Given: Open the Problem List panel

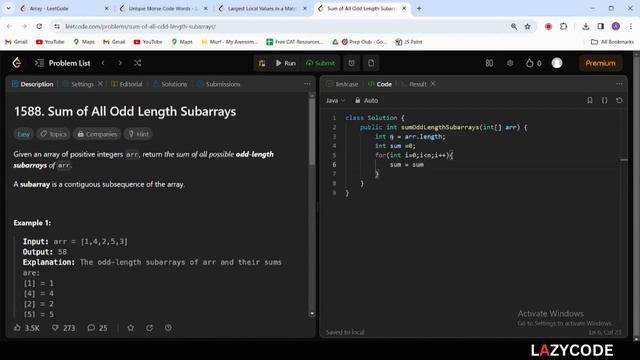Looking at the screenshot, I should [x=62, y=63].
